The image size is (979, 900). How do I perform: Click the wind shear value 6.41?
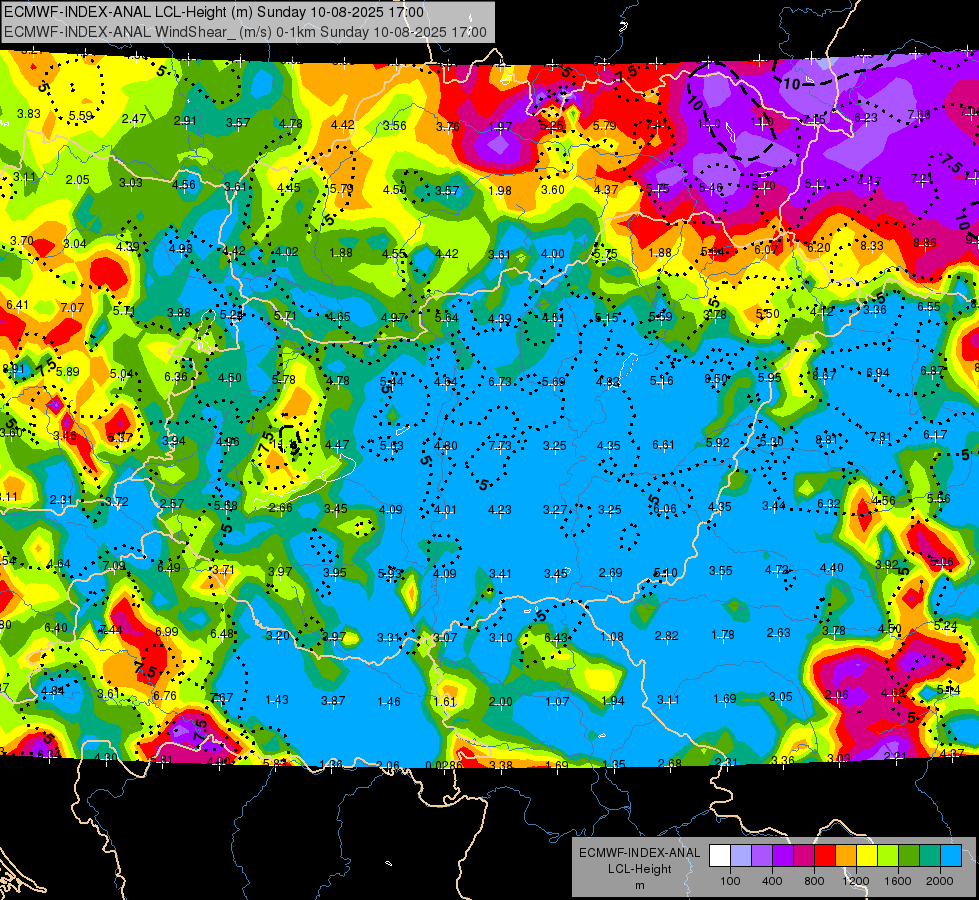point(17,305)
